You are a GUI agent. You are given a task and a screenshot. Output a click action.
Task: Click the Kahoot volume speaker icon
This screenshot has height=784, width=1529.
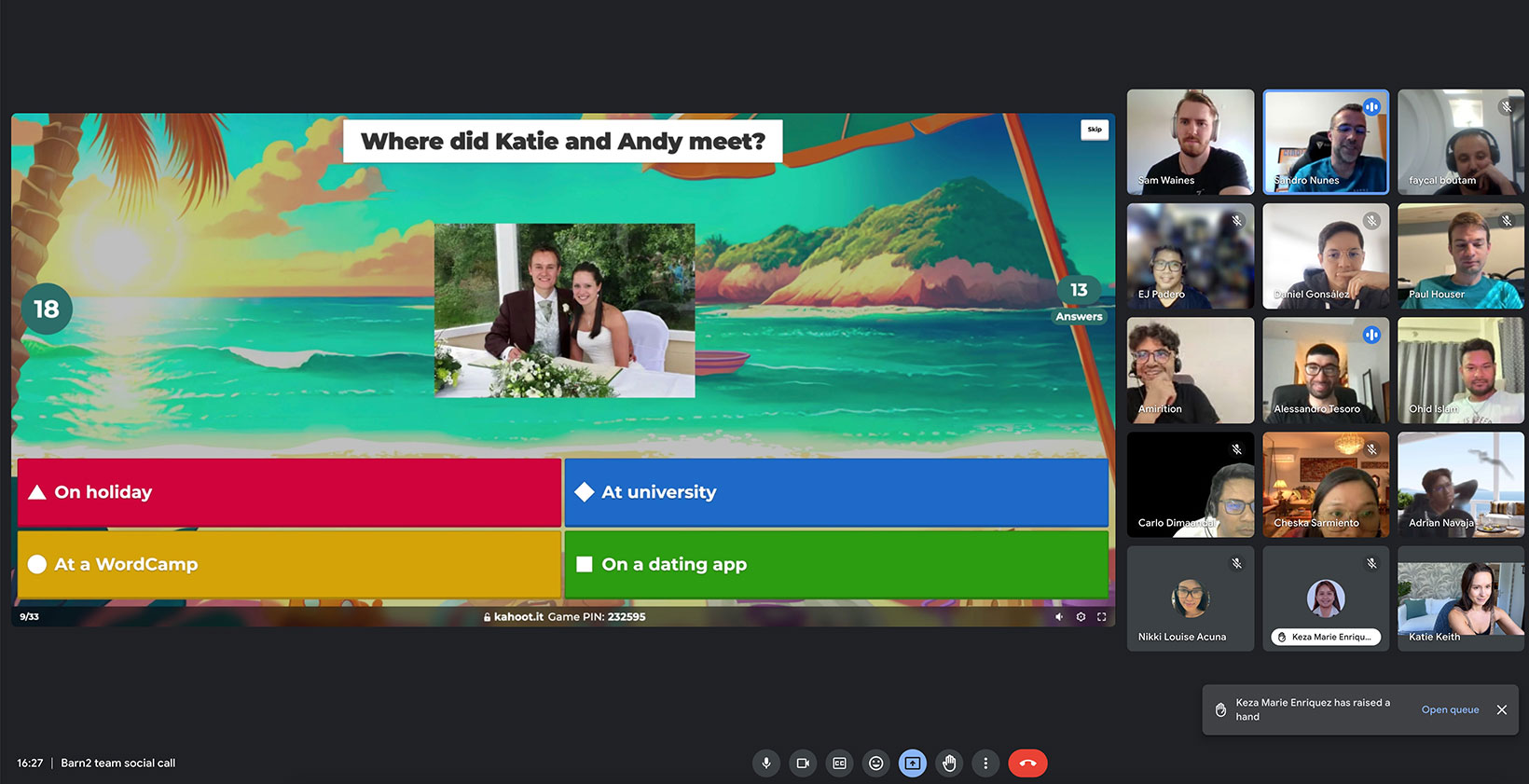click(x=1059, y=617)
